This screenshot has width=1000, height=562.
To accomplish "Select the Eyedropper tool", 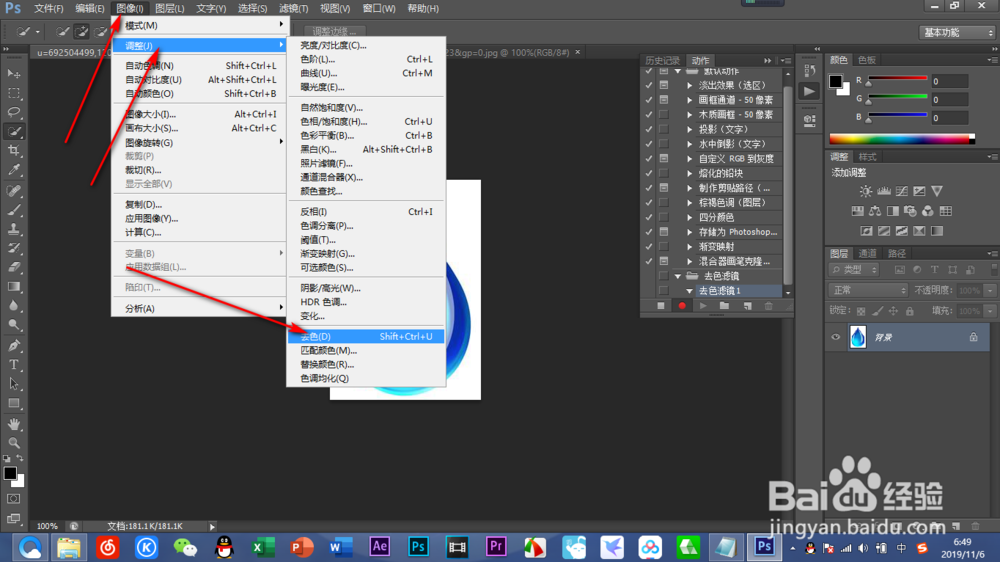I will (x=13, y=170).
